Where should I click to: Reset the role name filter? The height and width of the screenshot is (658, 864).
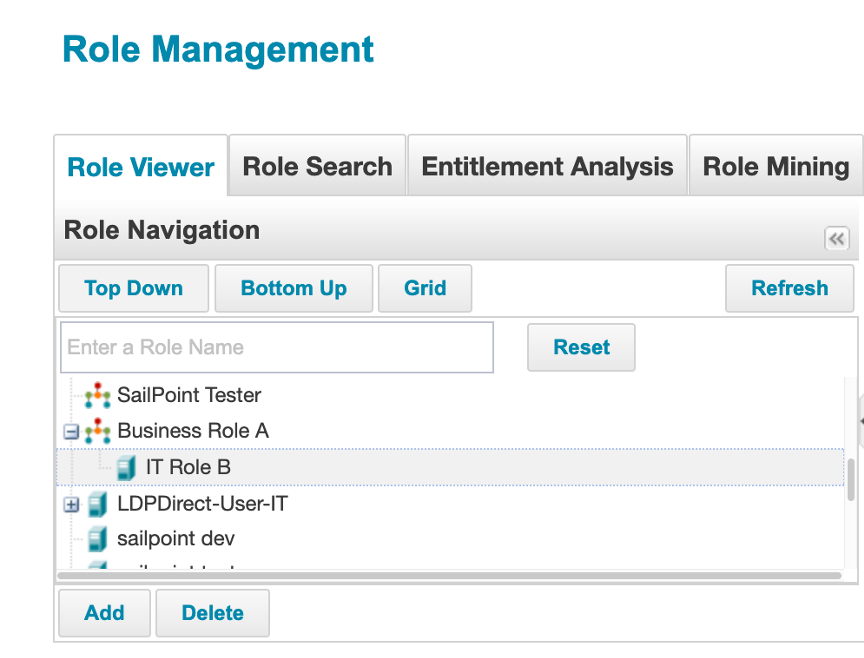pyautogui.click(x=581, y=348)
